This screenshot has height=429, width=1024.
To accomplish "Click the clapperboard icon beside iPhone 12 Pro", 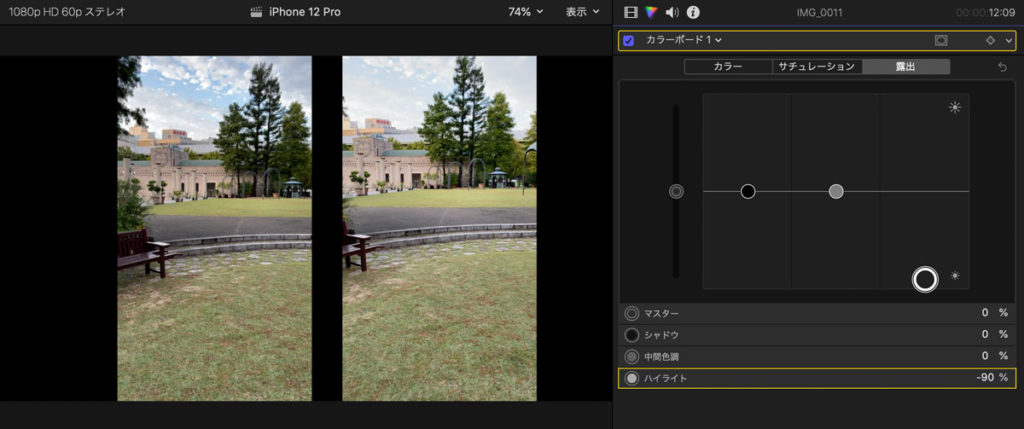I will point(257,12).
